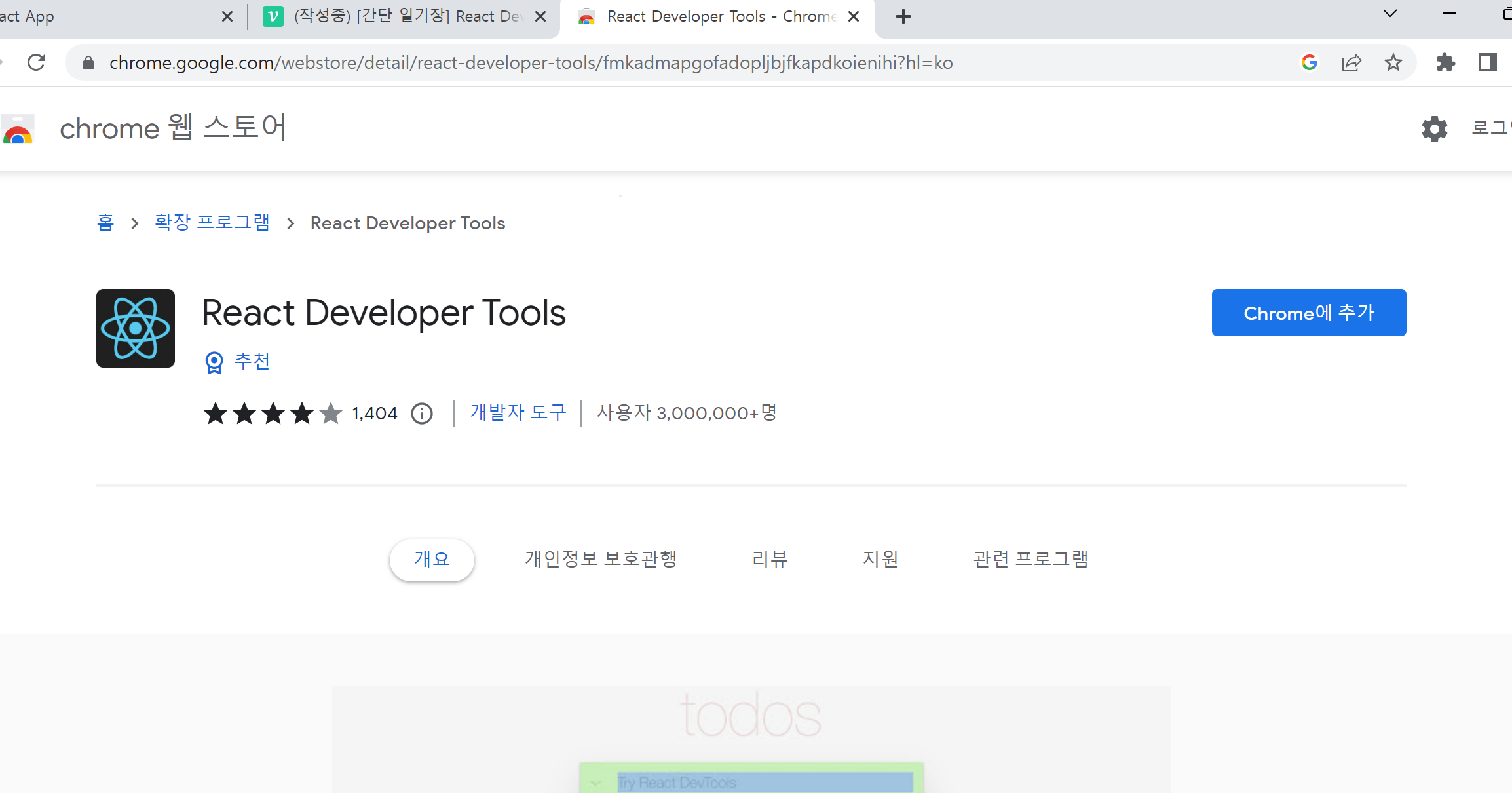Viewport: 1512px width, 793px height.
Task: Click the rating info circle icon
Action: click(x=422, y=414)
